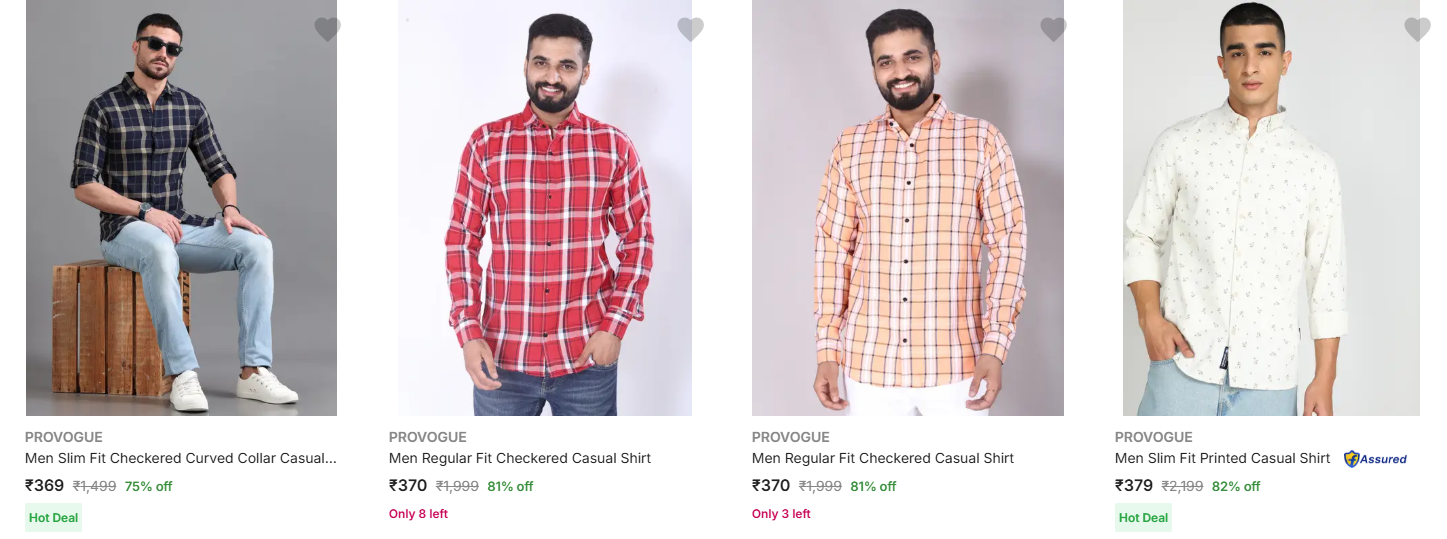Open red checkered shirt product image
Viewport: 1447px width, 539px height.
[x=545, y=208]
